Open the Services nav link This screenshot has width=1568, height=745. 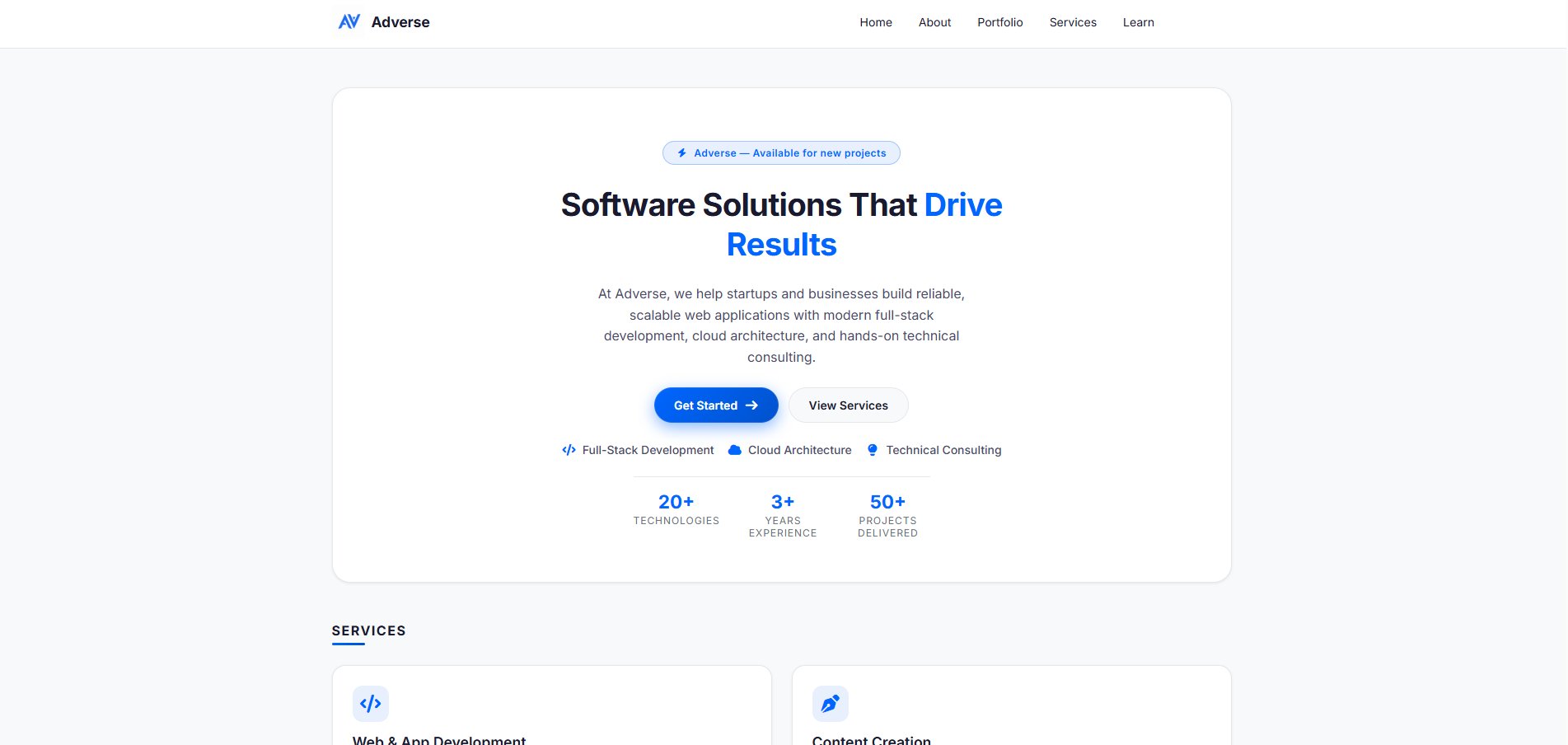pos(1073,22)
